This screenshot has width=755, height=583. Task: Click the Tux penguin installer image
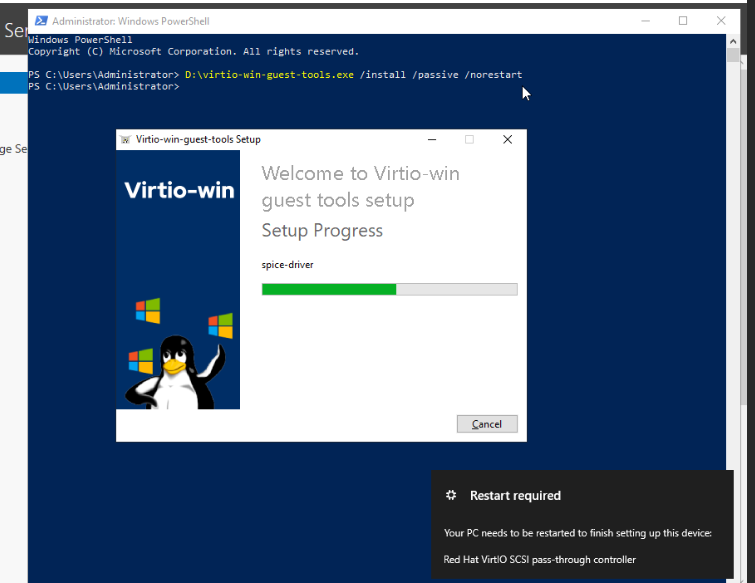176,371
